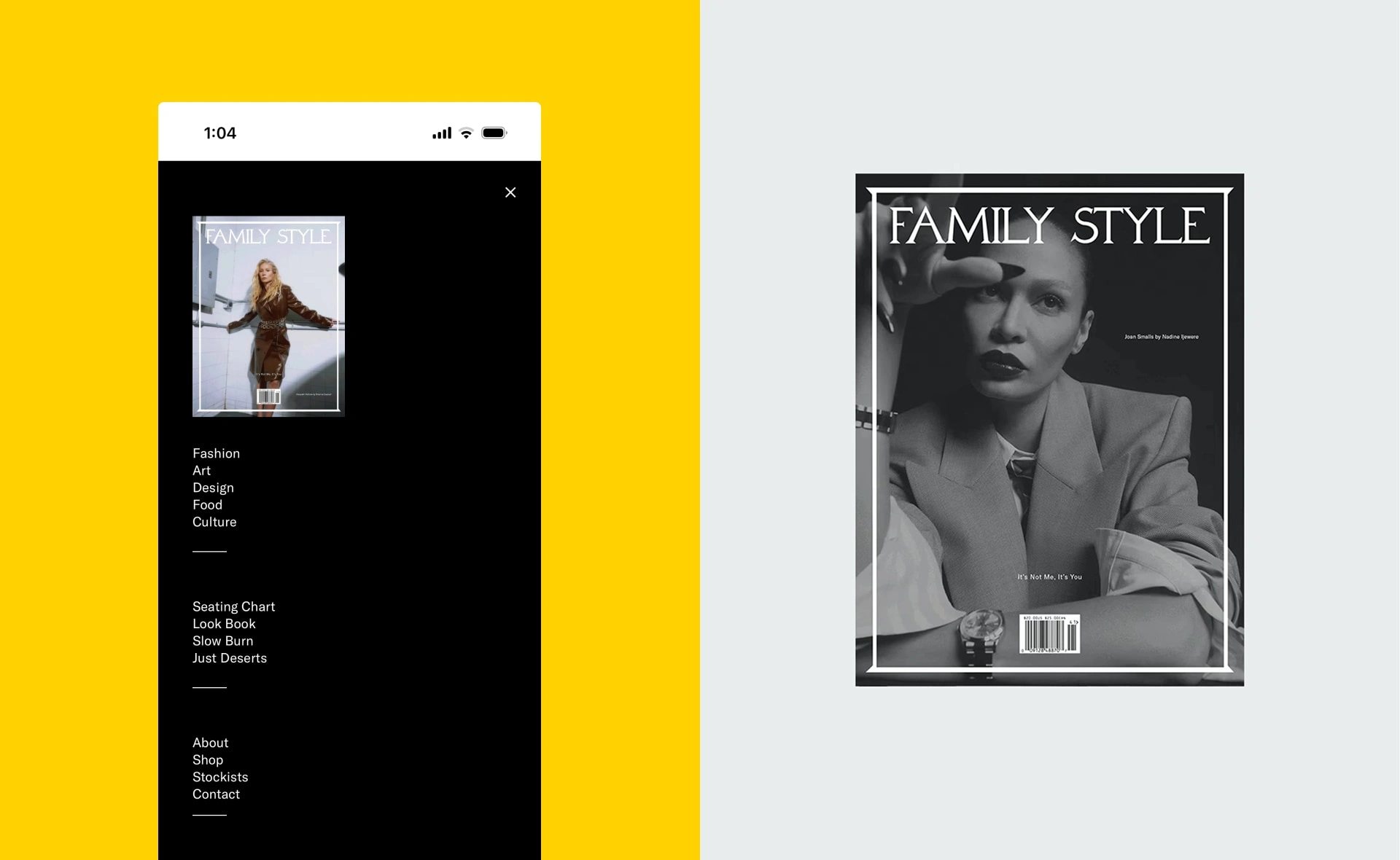The width and height of the screenshot is (1400, 860).
Task: Open the Seating Chart column
Action: [x=233, y=606]
